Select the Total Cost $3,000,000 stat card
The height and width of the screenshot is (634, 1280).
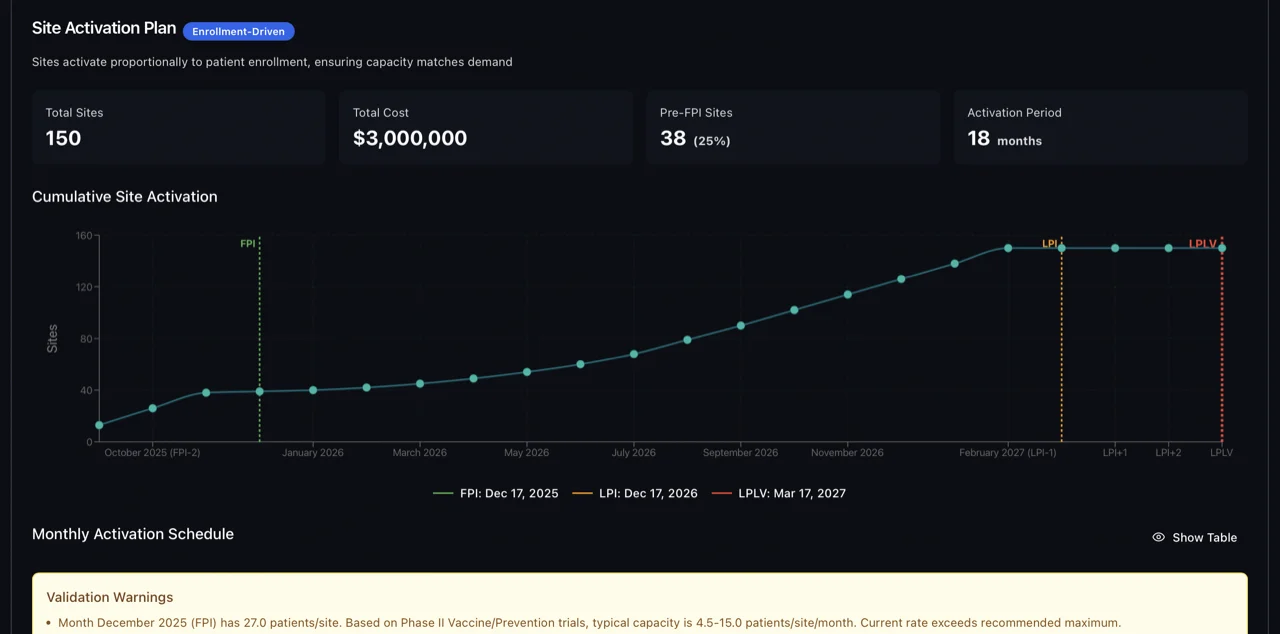(x=485, y=128)
